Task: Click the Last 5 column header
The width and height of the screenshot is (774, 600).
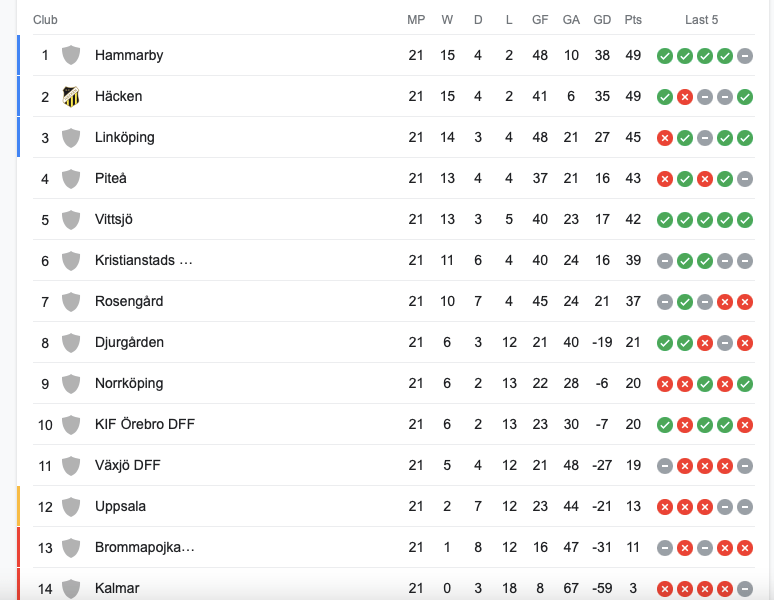Action: (x=702, y=20)
